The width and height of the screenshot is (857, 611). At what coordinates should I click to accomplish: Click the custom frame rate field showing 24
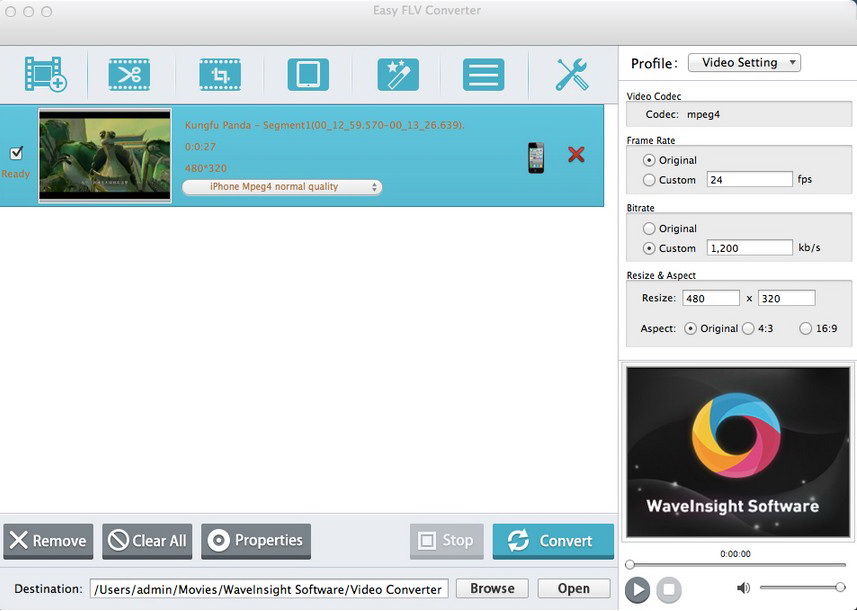point(749,179)
